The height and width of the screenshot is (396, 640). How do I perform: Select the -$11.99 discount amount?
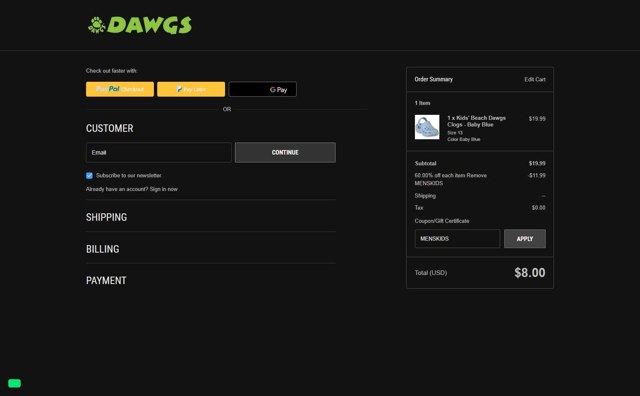(x=536, y=175)
